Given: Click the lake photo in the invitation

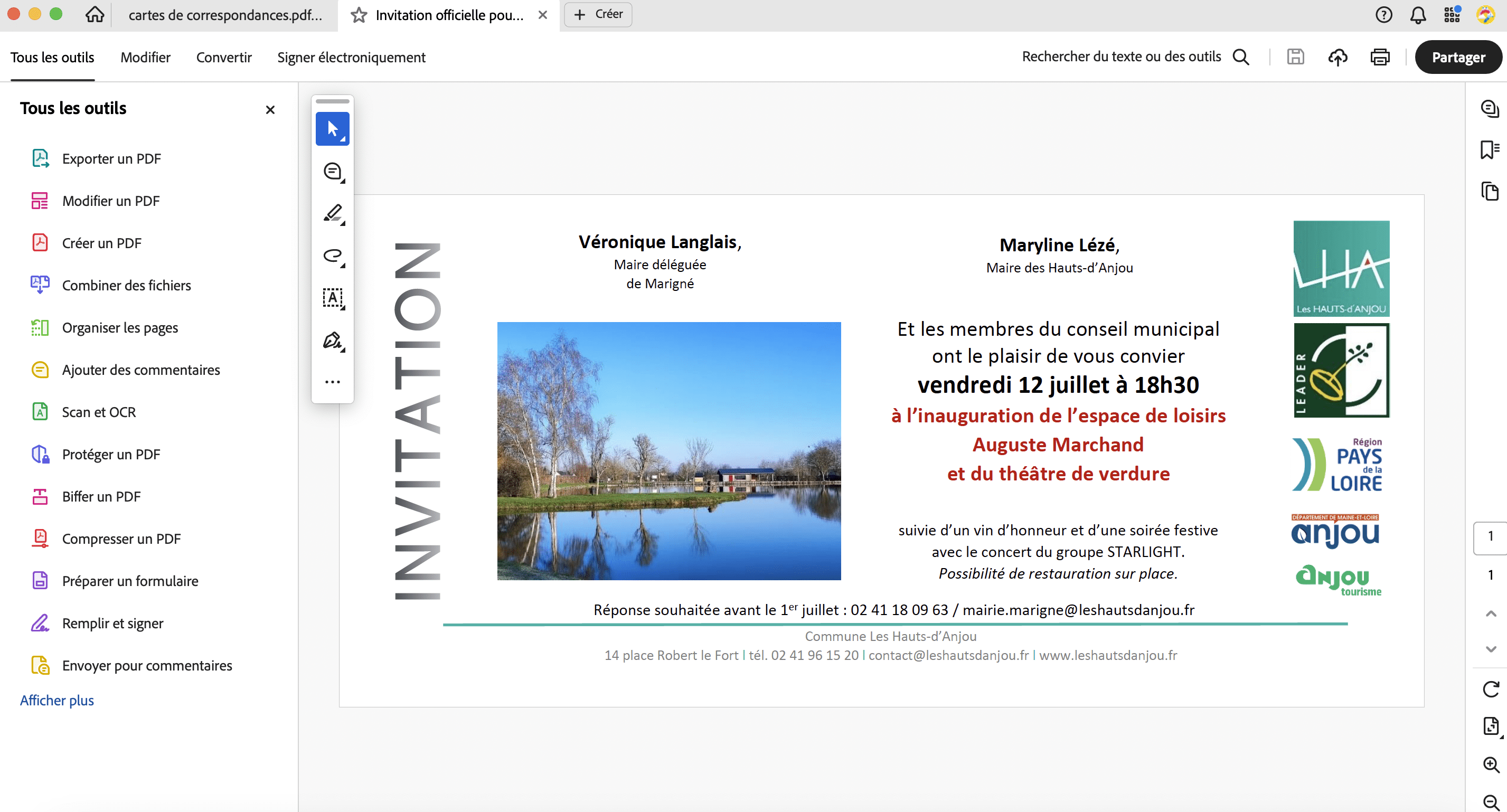Looking at the screenshot, I should [x=668, y=450].
